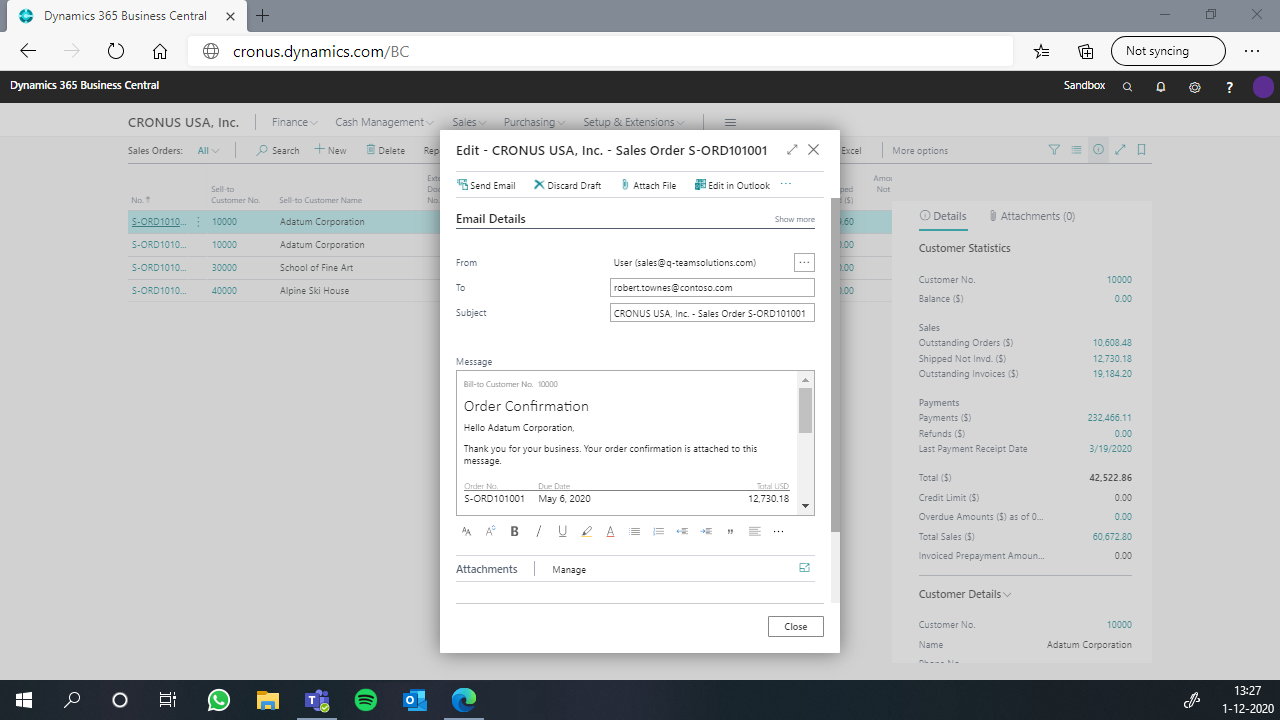The image size is (1280, 720).
Task: Expand the email dialog to full screen
Action: (x=792, y=150)
